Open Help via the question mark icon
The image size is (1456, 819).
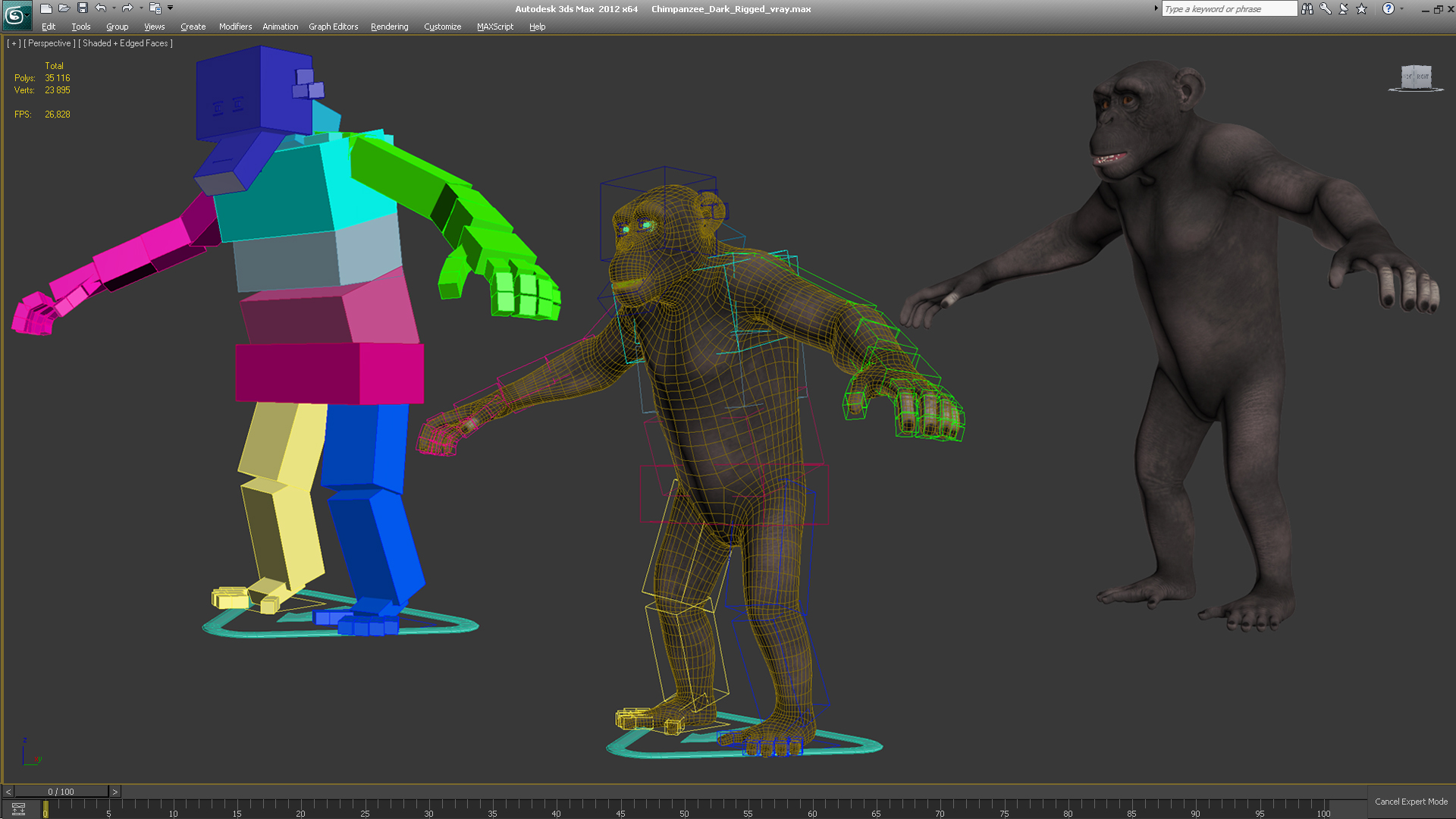tap(1389, 8)
